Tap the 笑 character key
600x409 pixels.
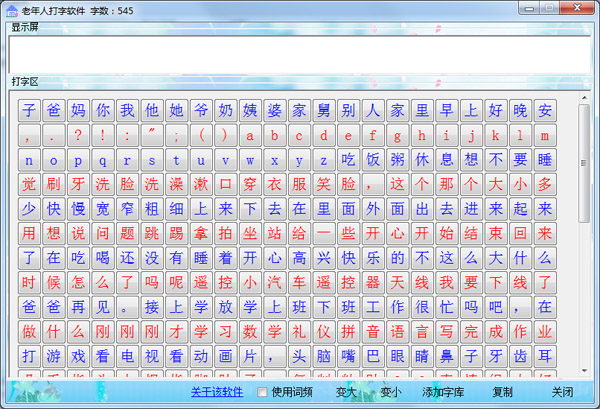[324, 184]
